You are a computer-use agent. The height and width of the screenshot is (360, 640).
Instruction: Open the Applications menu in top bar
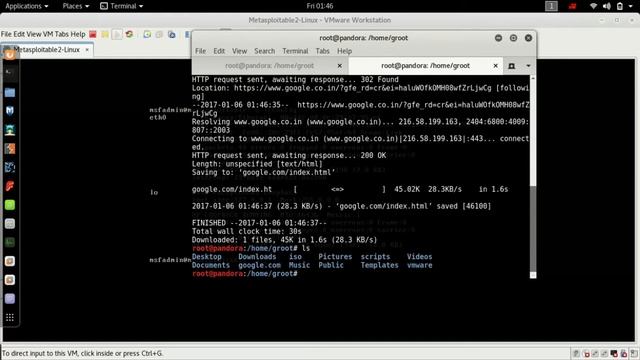click(27, 6)
